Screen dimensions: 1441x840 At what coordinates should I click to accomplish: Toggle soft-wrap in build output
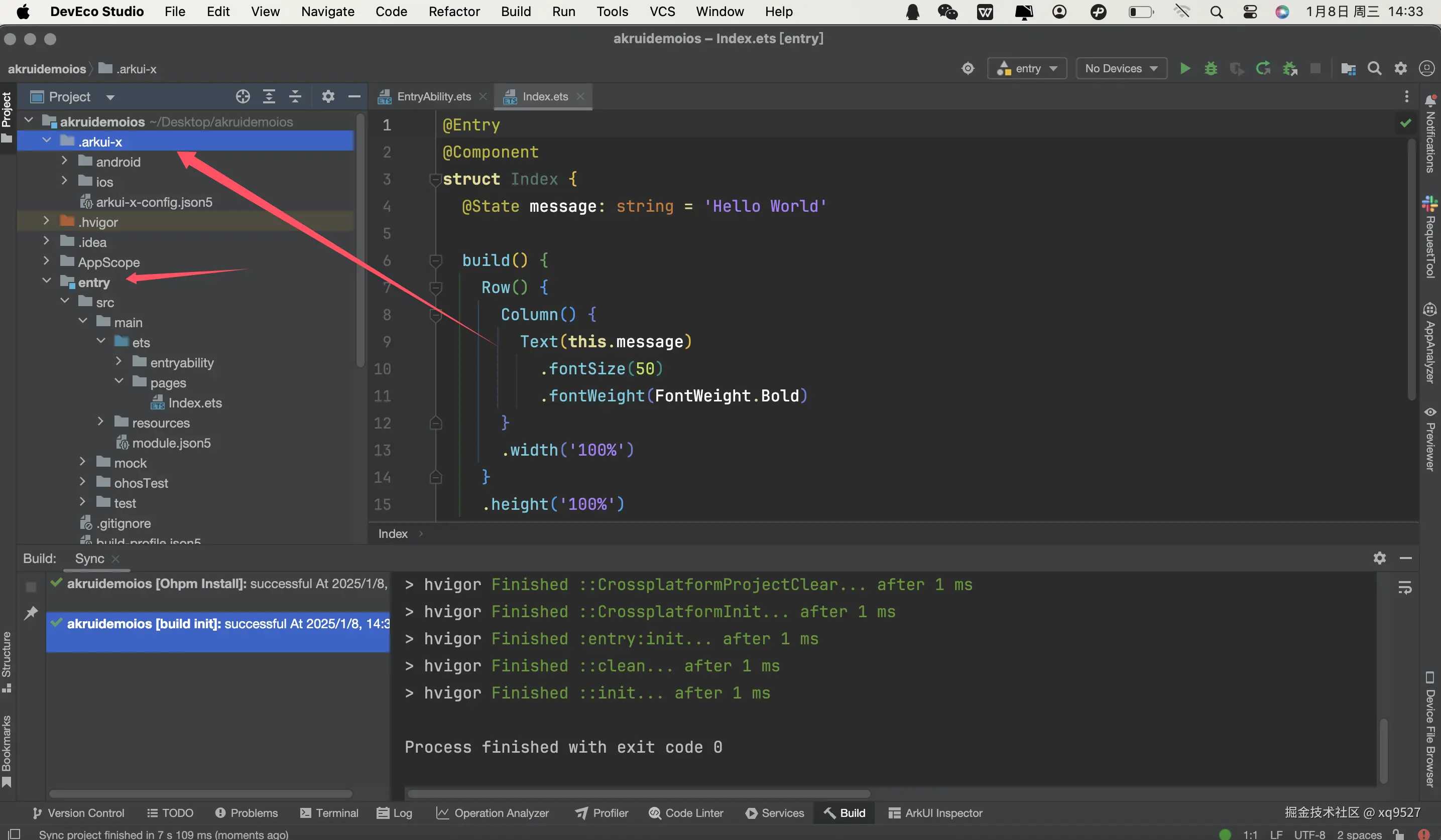point(1404,588)
